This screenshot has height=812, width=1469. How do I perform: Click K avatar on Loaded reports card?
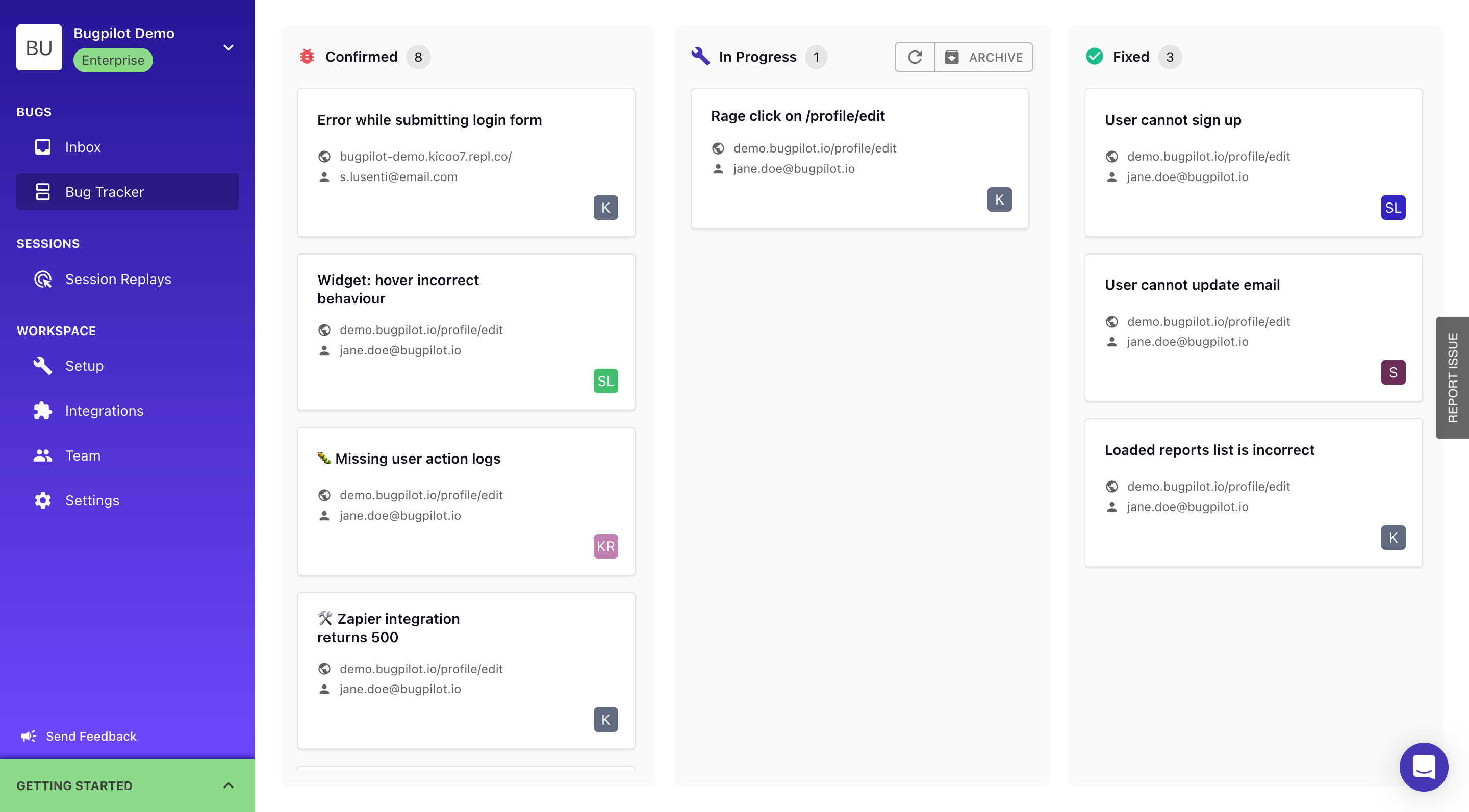pyautogui.click(x=1393, y=538)
